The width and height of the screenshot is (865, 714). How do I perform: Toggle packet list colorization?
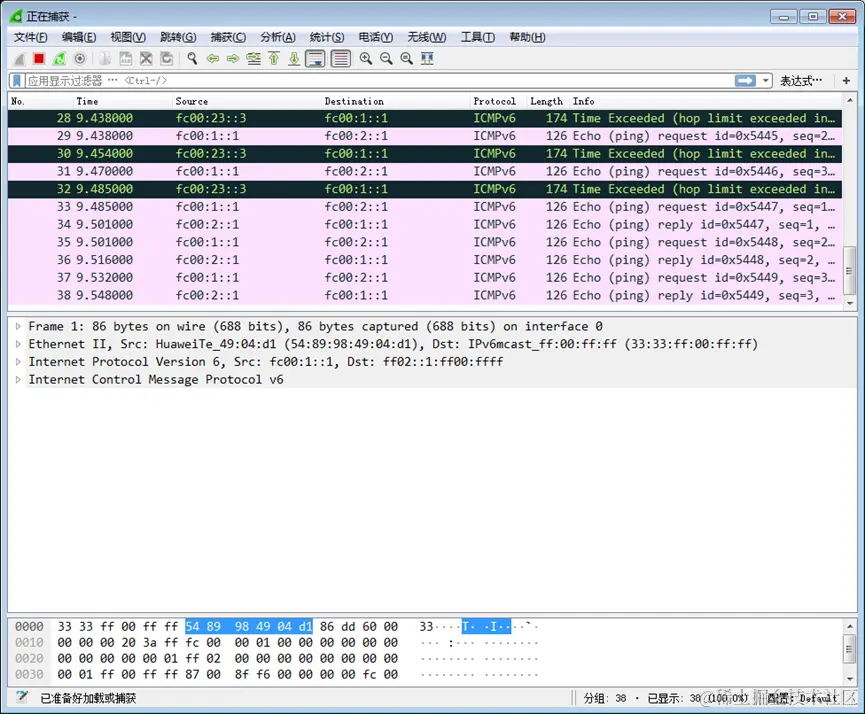point(341,58)
